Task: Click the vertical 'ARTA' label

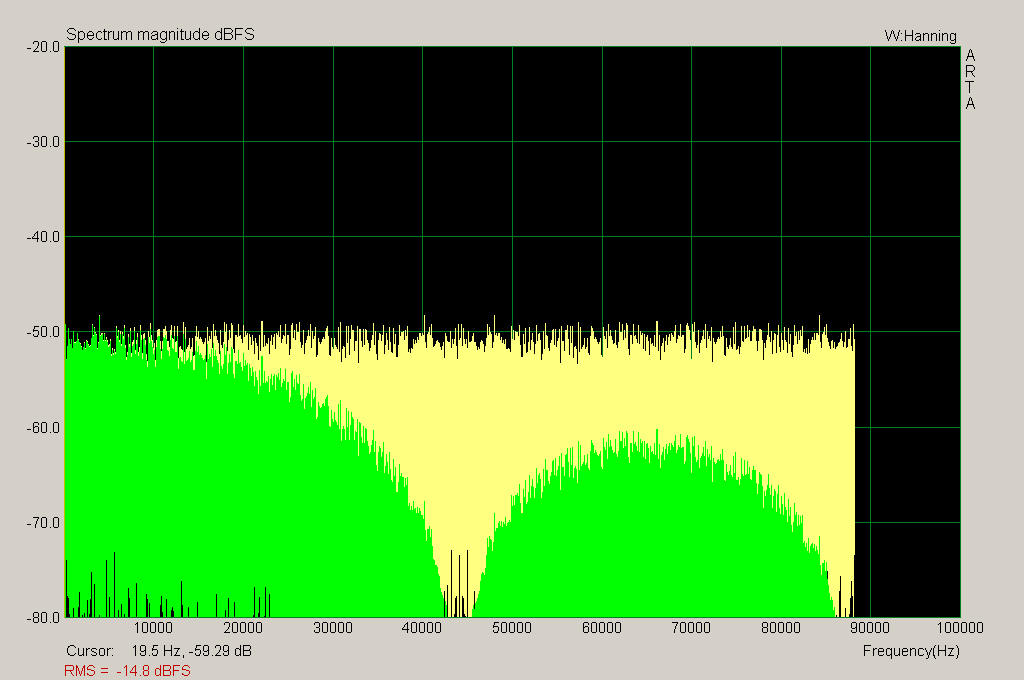Action: [970, 79]
